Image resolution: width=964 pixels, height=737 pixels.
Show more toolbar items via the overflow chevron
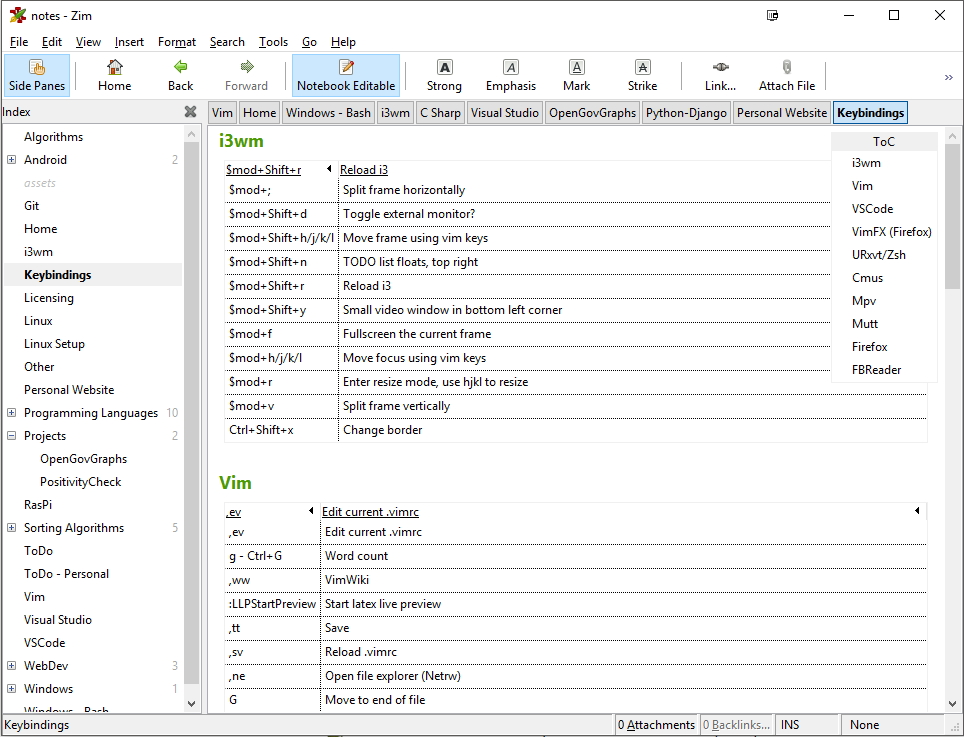click(948, 77)
